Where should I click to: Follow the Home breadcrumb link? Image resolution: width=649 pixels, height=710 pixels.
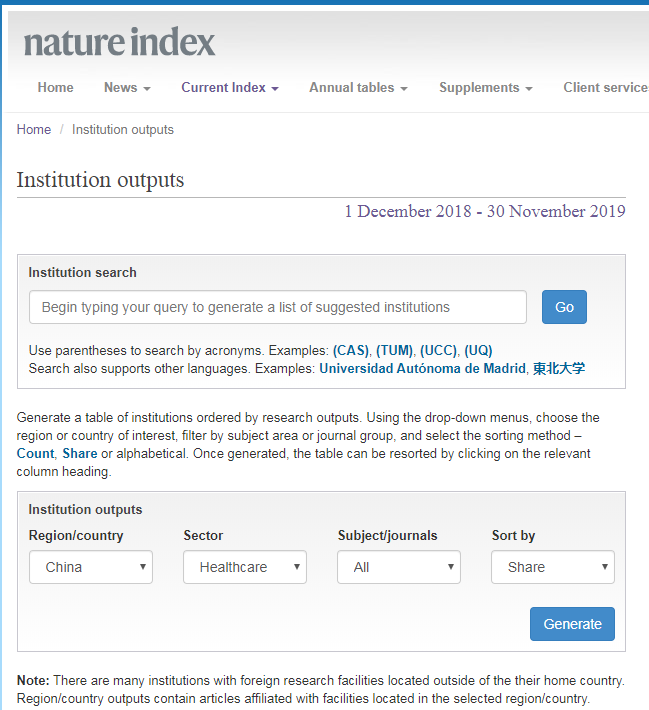[x=34, y=130]
